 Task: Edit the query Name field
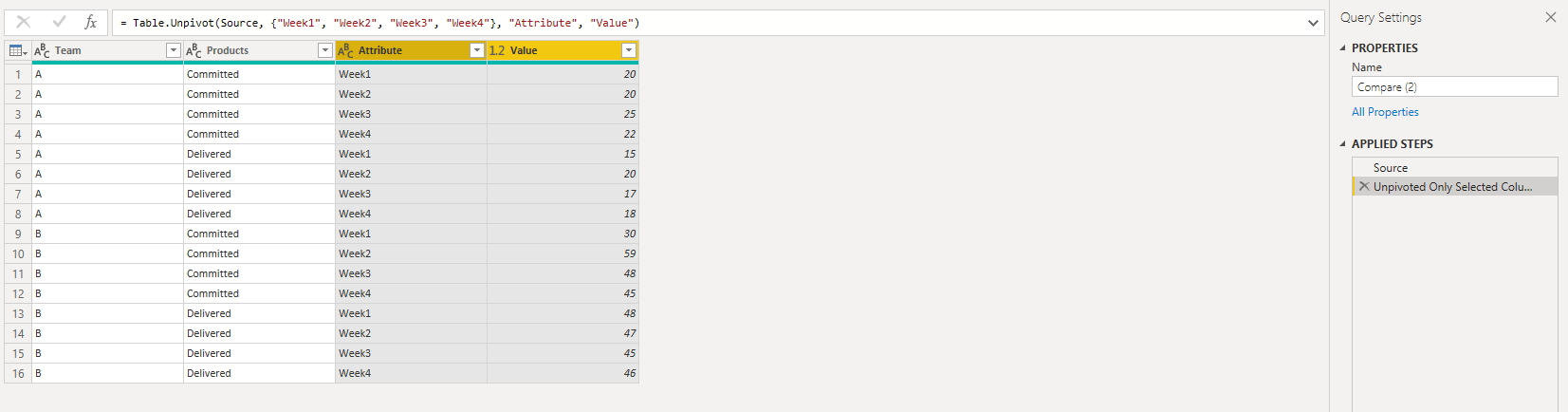(x=1455, y=86)
